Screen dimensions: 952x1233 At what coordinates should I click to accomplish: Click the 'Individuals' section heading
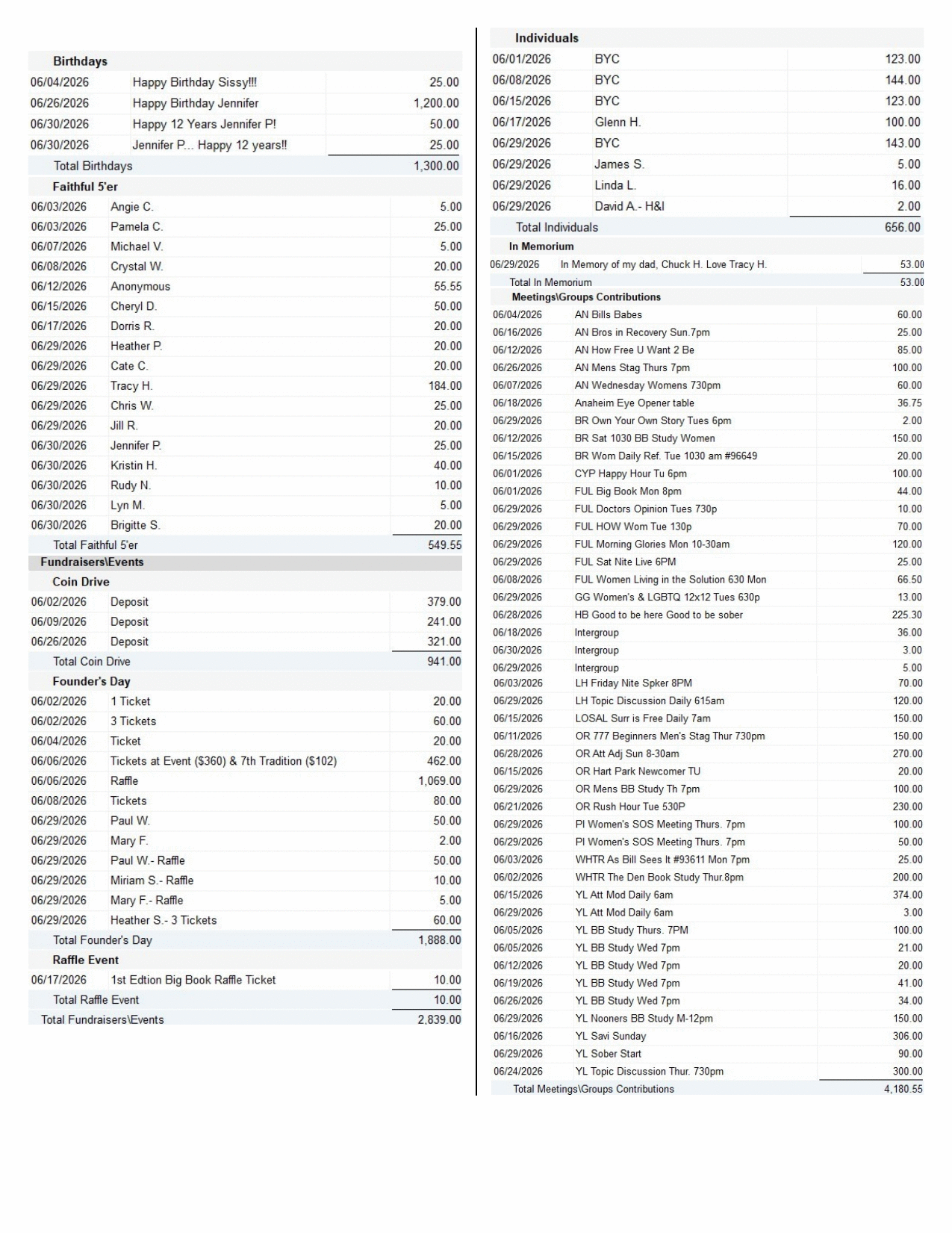coord(547,38)
